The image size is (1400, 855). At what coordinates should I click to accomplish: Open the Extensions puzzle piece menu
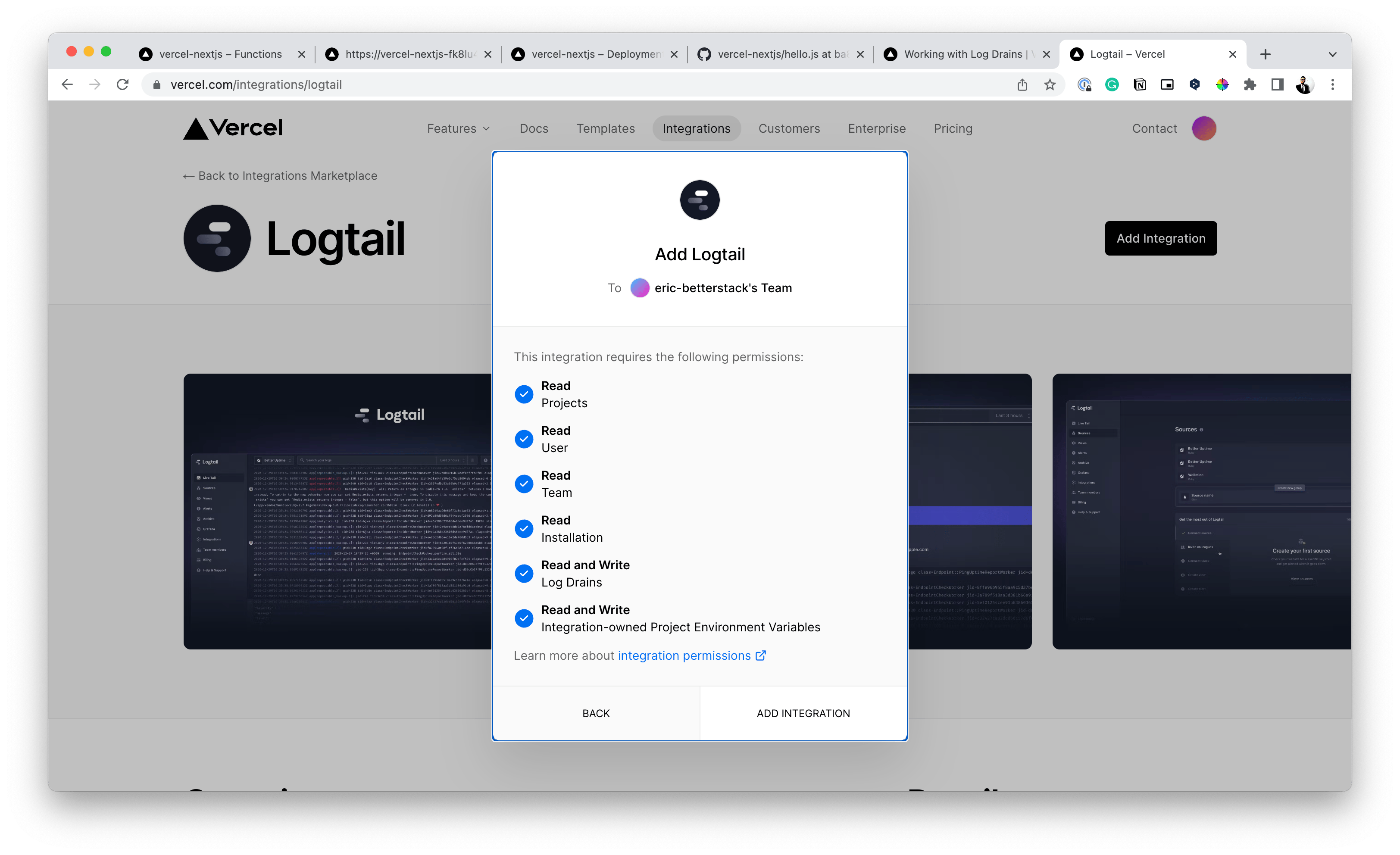1250,84
